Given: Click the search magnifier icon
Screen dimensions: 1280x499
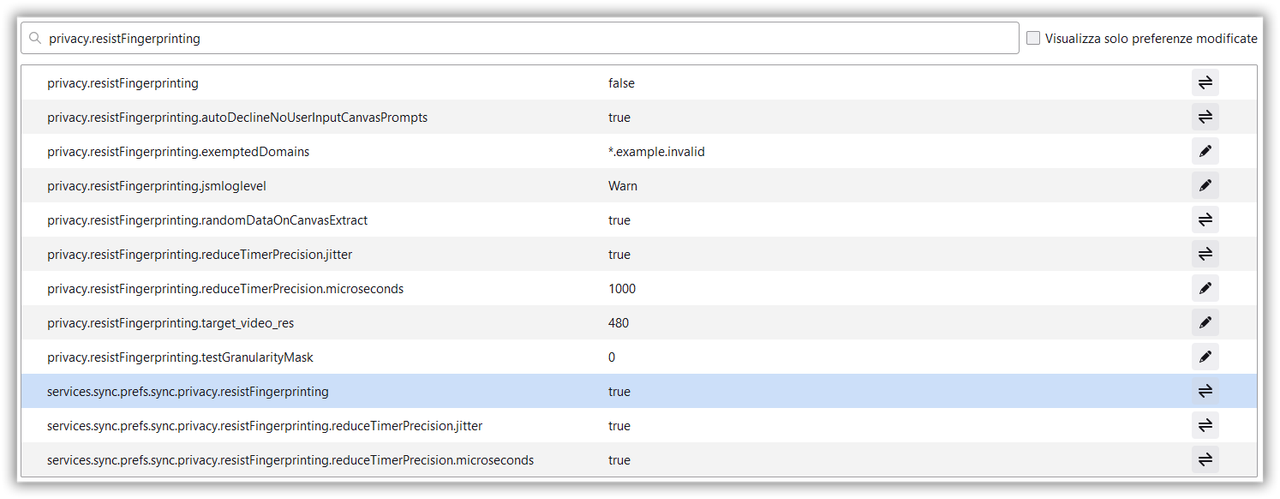Looking at the screenshot, I should click(35, 38).
